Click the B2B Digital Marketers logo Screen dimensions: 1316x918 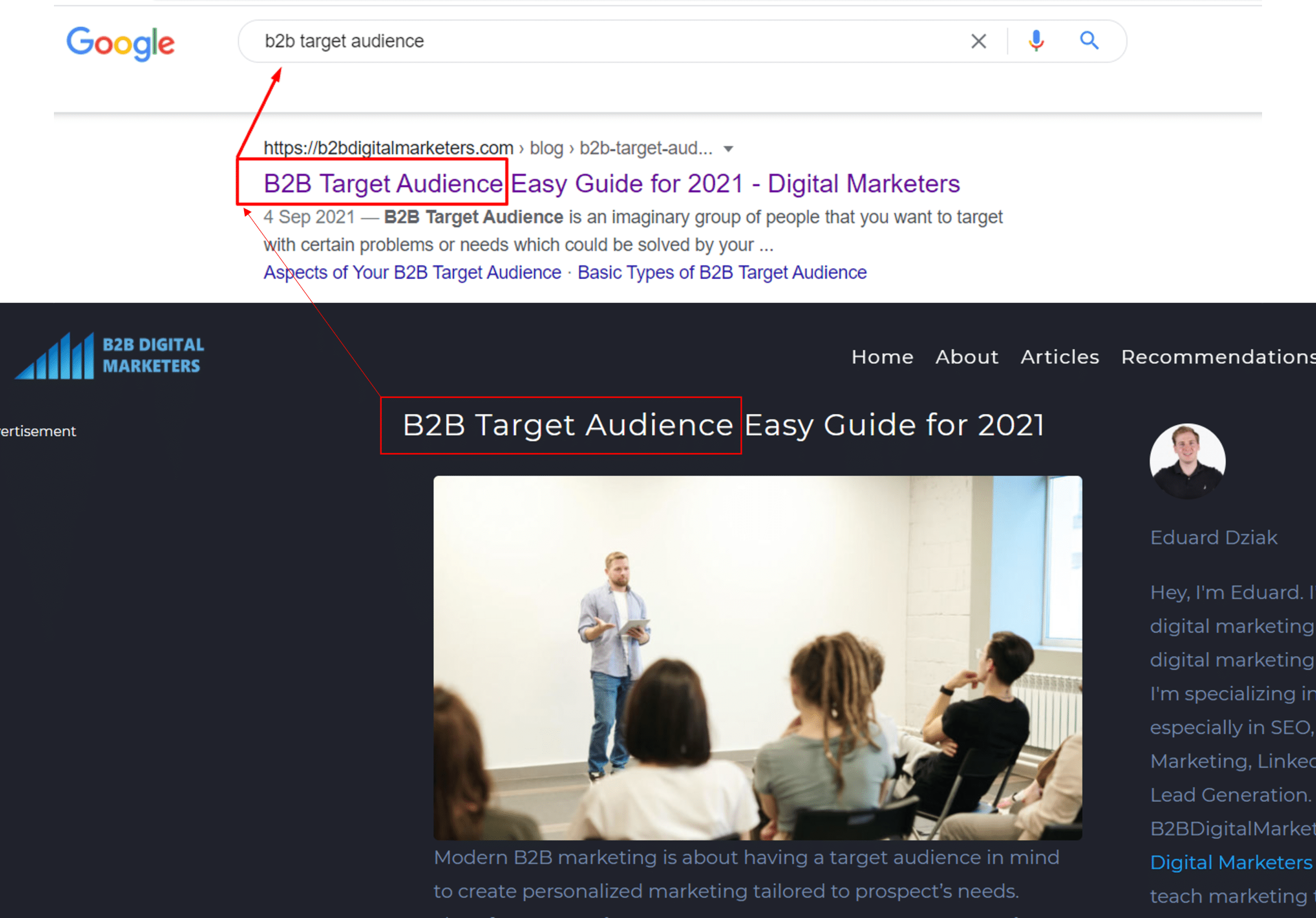pyautogui.click(x=109, y=355)
